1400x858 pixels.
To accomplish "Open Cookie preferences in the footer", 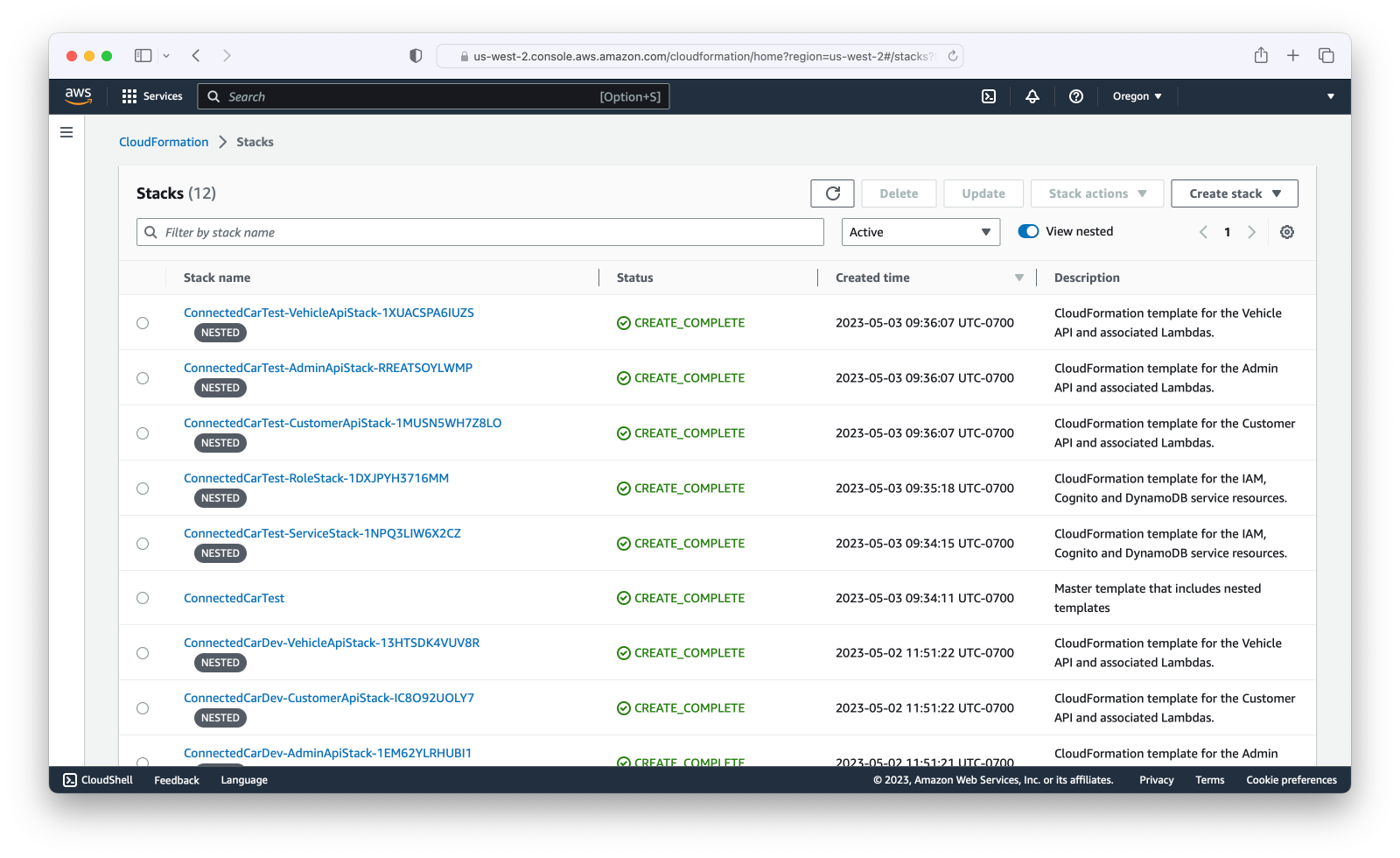I will [1291, 780].
